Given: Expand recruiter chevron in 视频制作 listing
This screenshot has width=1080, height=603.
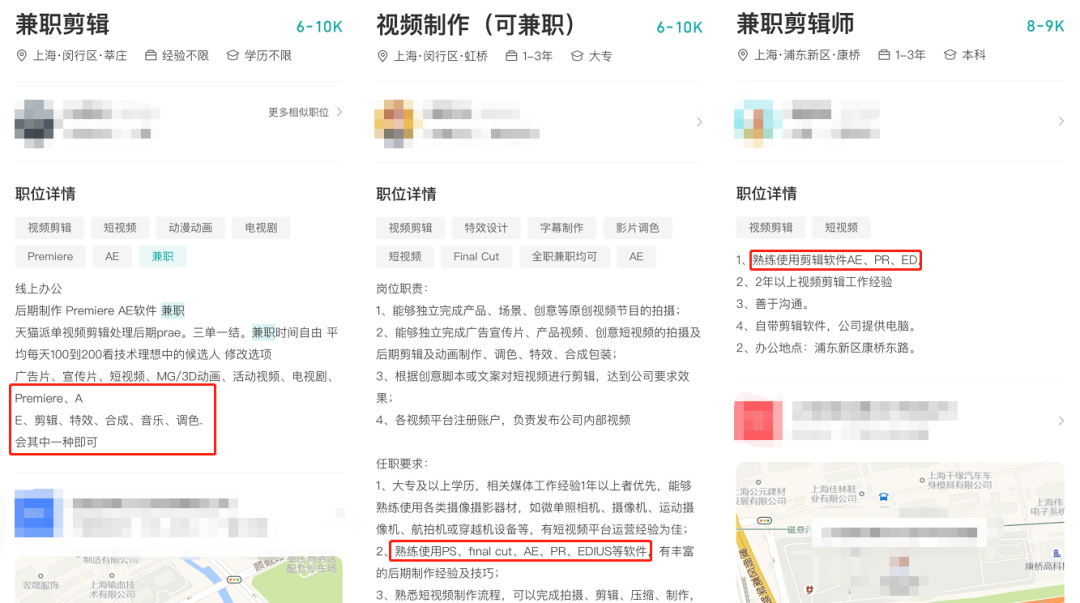Looking at the screenshot, I should (699, 122).
